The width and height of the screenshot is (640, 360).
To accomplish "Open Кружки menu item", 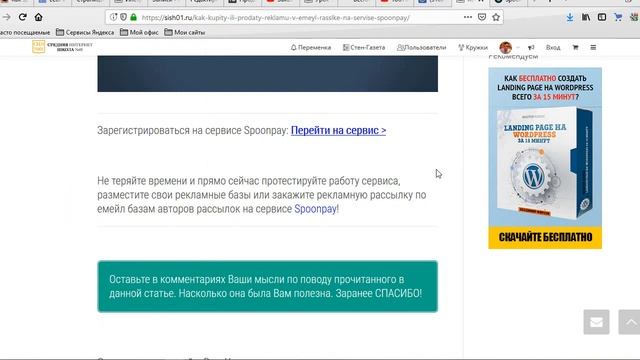I will [x=473, y=47].
